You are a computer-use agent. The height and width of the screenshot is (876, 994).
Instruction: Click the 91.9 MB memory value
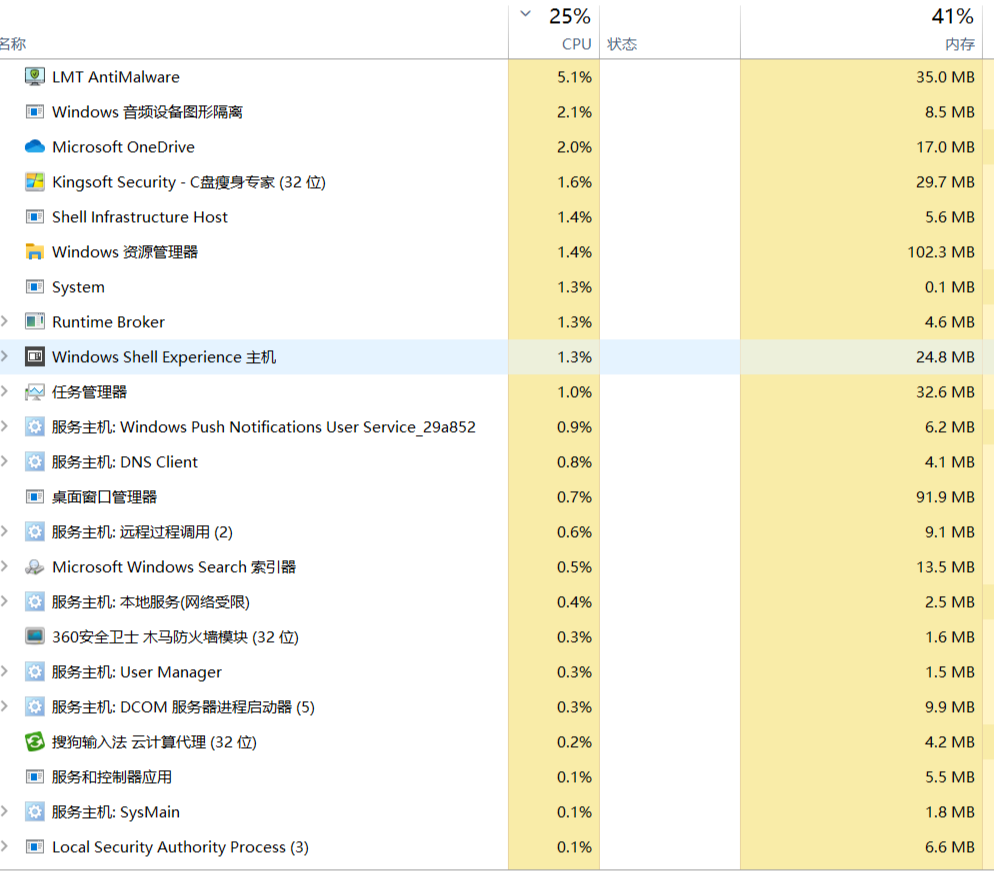click(945, 496)
